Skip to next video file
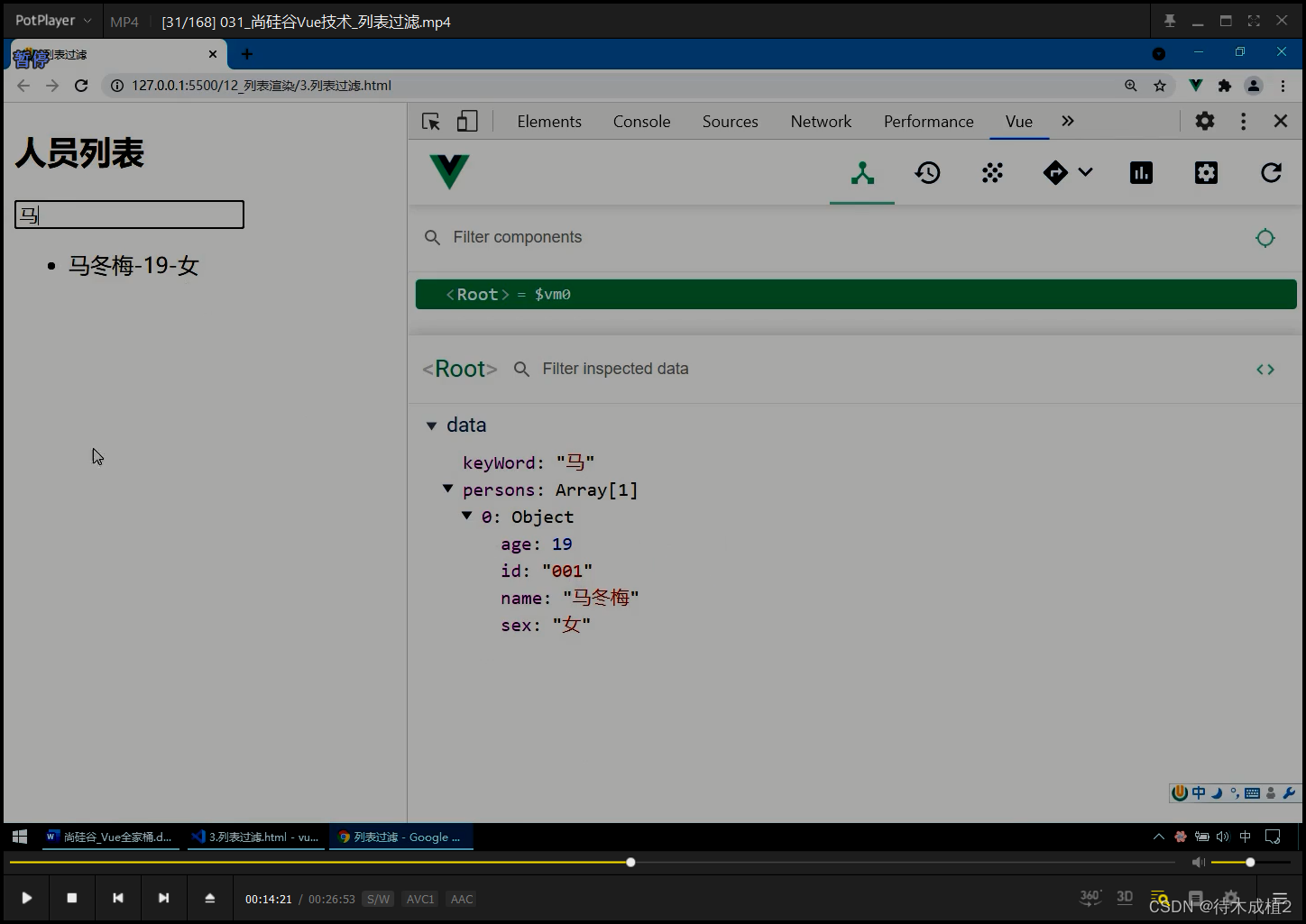This screenshot has width=1306, height=924. pyautogui.click(x=163, y=898)
